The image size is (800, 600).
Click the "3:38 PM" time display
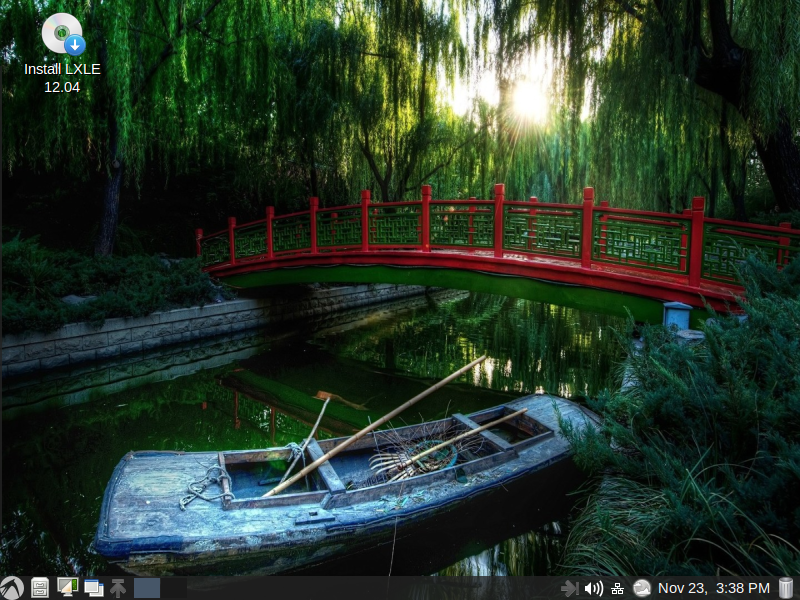click(x=744, y=588)
